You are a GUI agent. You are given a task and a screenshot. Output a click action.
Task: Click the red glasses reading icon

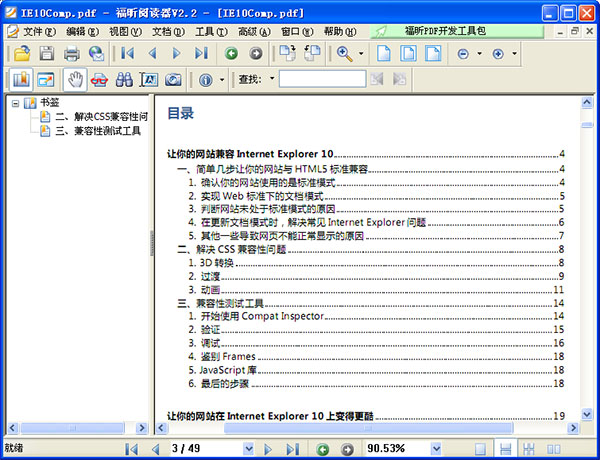(x=99, y=80)
